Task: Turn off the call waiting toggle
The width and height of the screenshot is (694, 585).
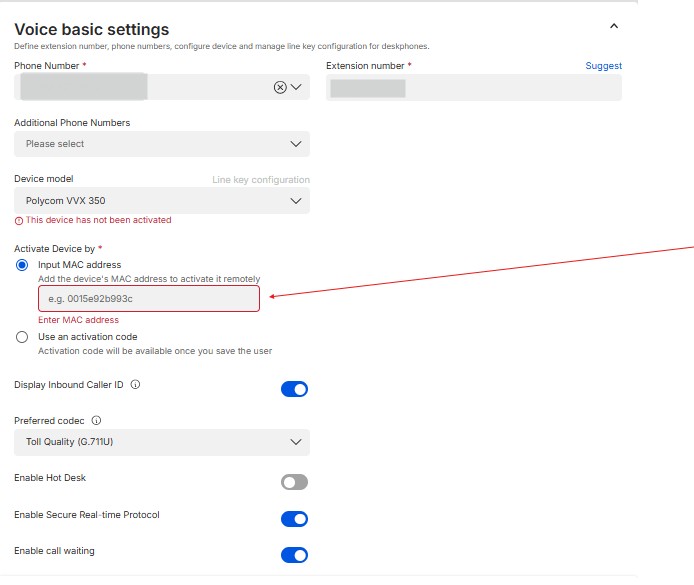Action: click(294, 555)
